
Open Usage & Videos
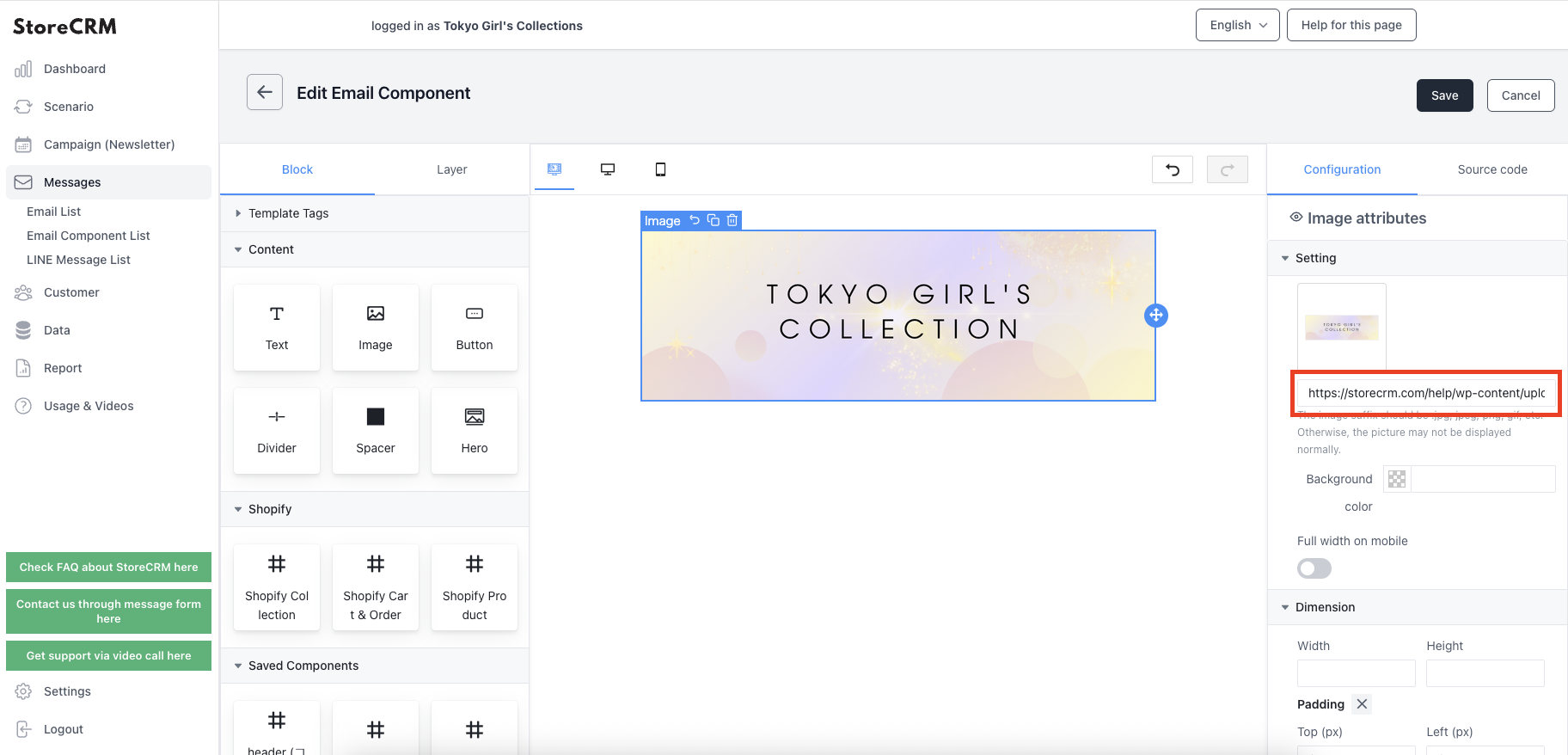pyautogui.click(x=89, y=406)
